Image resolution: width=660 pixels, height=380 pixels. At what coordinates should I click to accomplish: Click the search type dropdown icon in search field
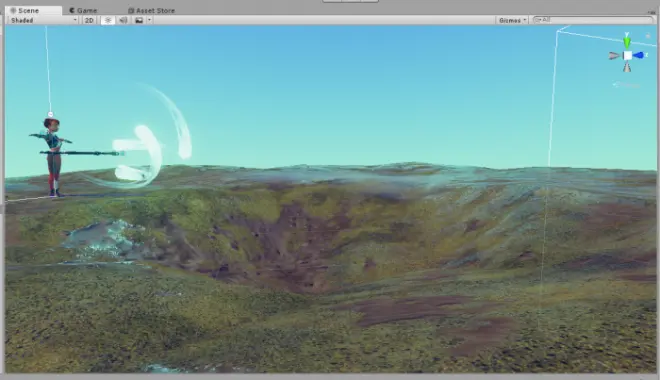[x=538, y=20]
